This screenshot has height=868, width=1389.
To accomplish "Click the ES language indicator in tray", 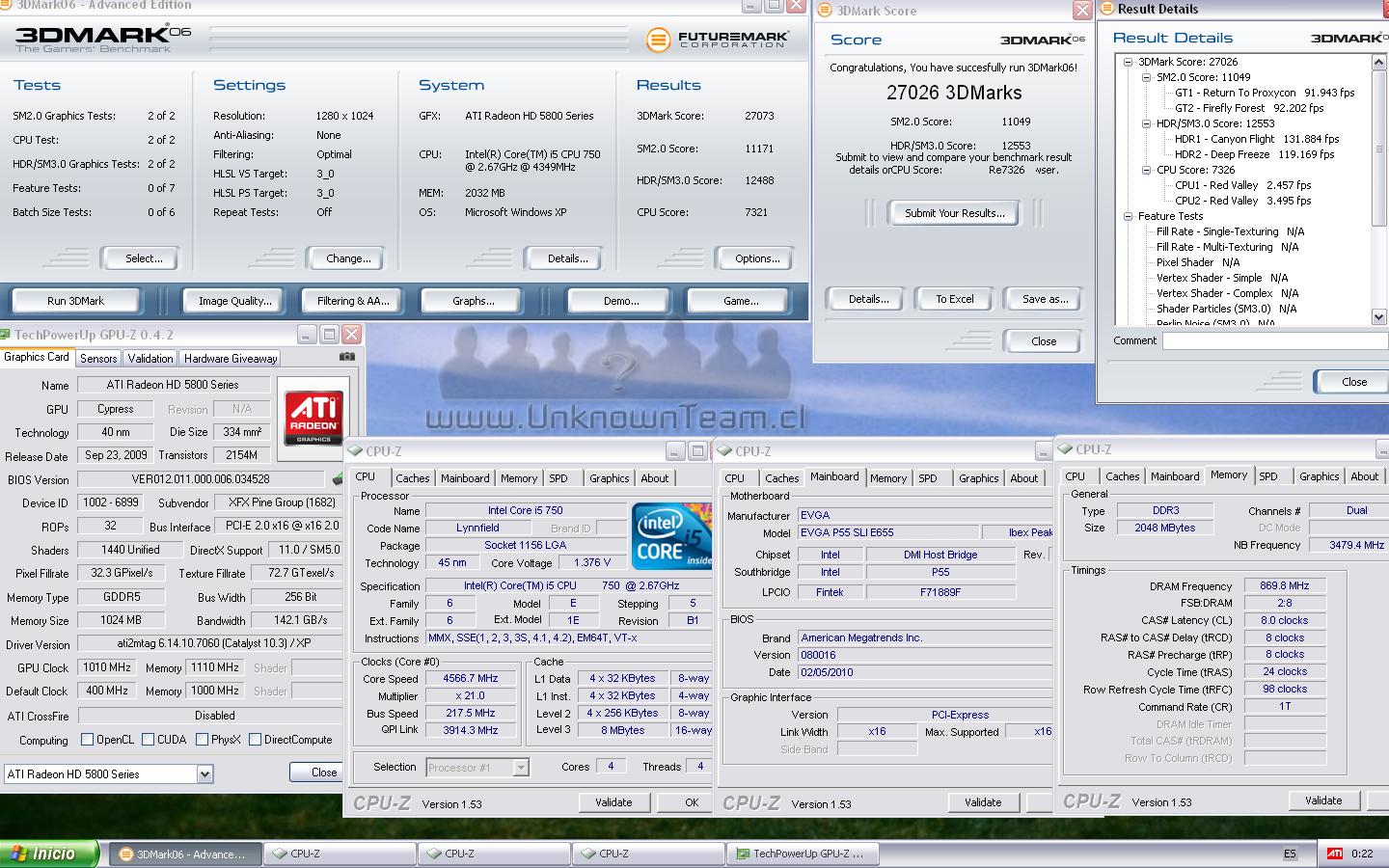I will click(1290, 854).
